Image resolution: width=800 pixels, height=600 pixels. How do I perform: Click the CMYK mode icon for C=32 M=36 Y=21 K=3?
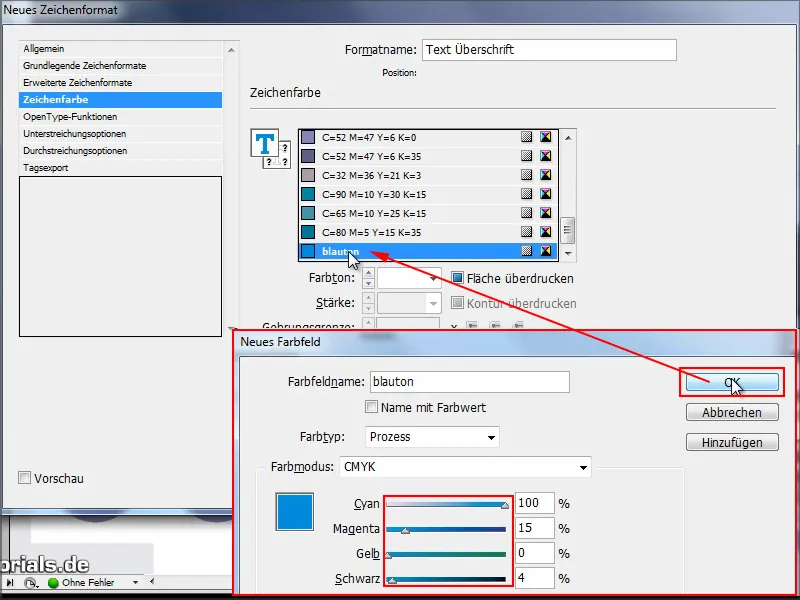[545, 174]
